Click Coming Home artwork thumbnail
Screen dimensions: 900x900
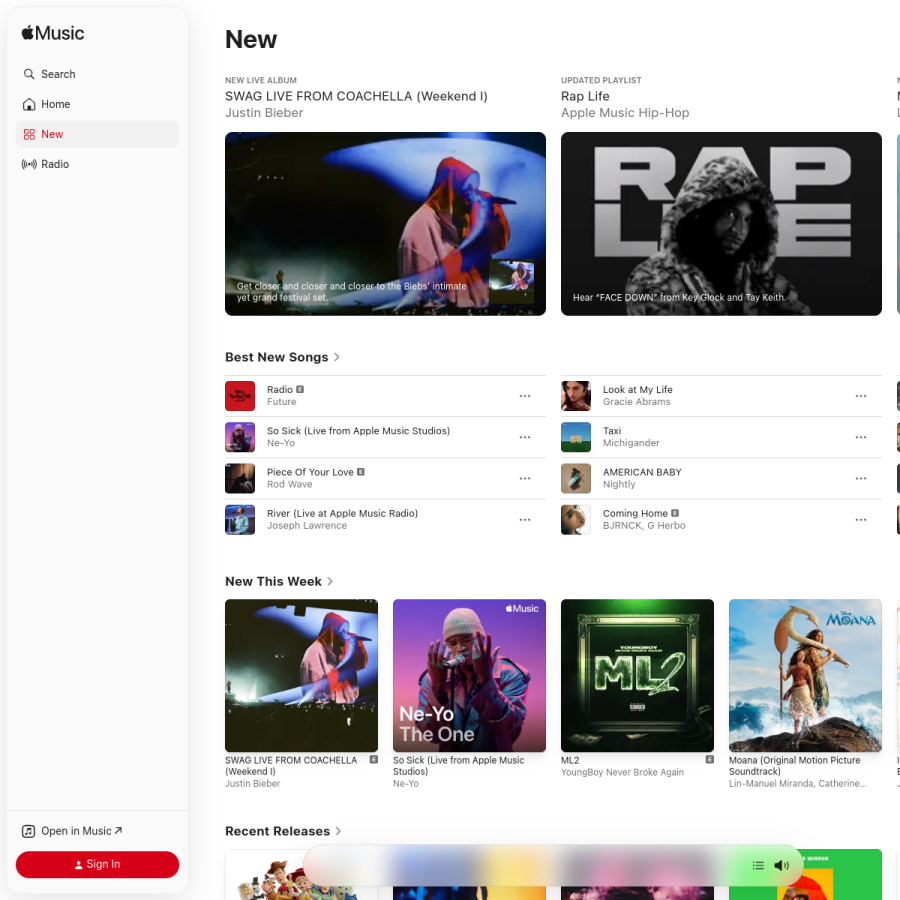click(576, 520)
